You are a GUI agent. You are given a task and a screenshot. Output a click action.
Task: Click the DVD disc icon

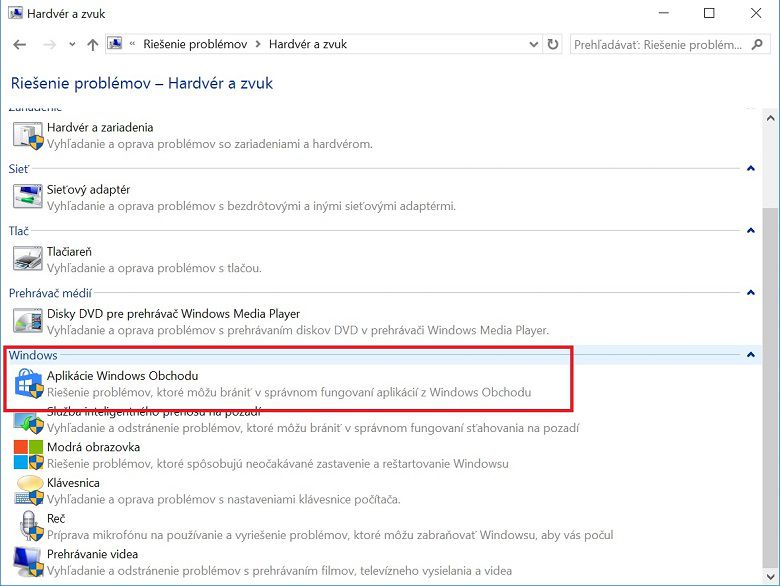tap(28, 321)
